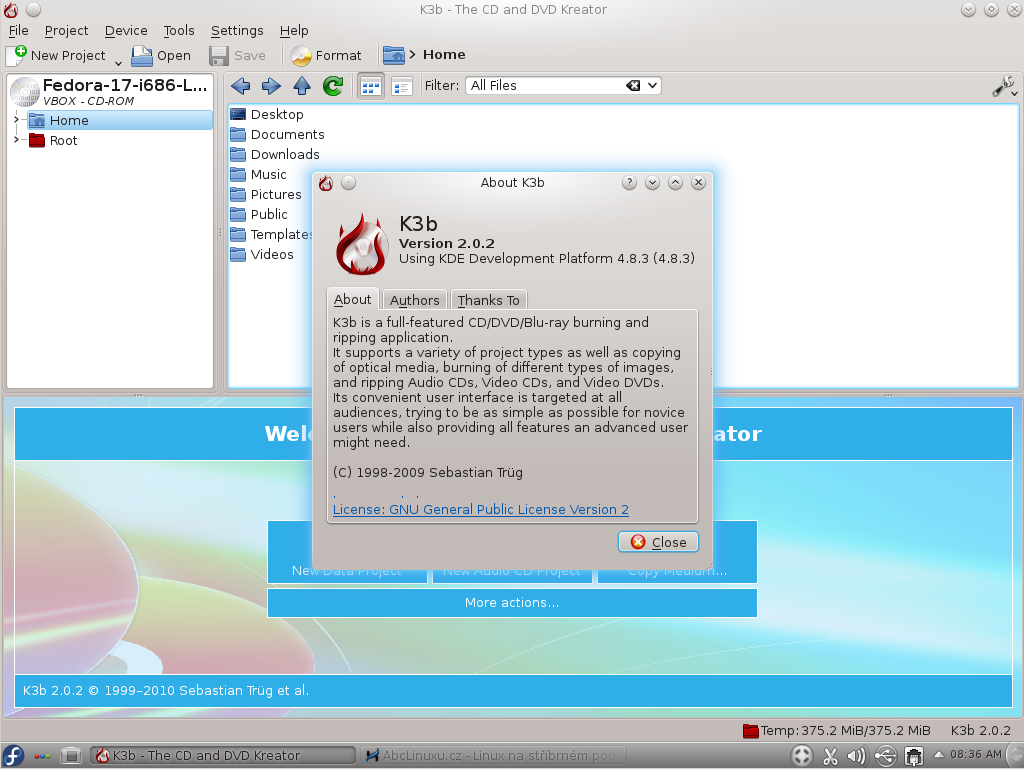Close the About K3b dialog with Close button
The height and width of the screenshot is (769, 1024).
point(658,542)
